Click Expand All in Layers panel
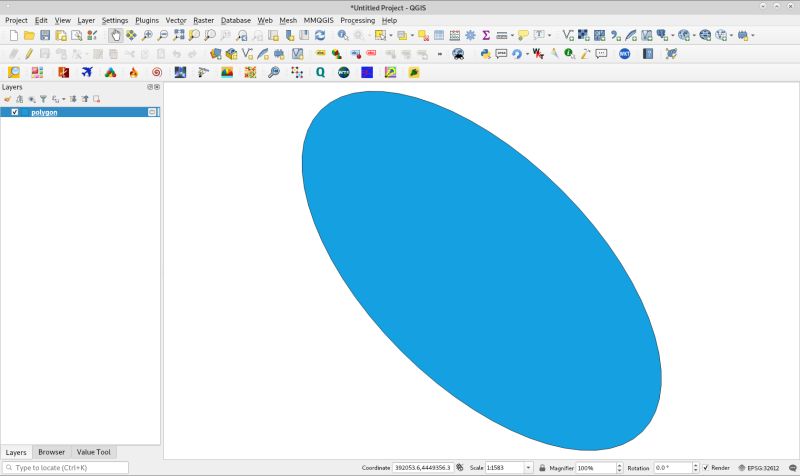This screenshot has height=476, width=800. tap(73, 99)
